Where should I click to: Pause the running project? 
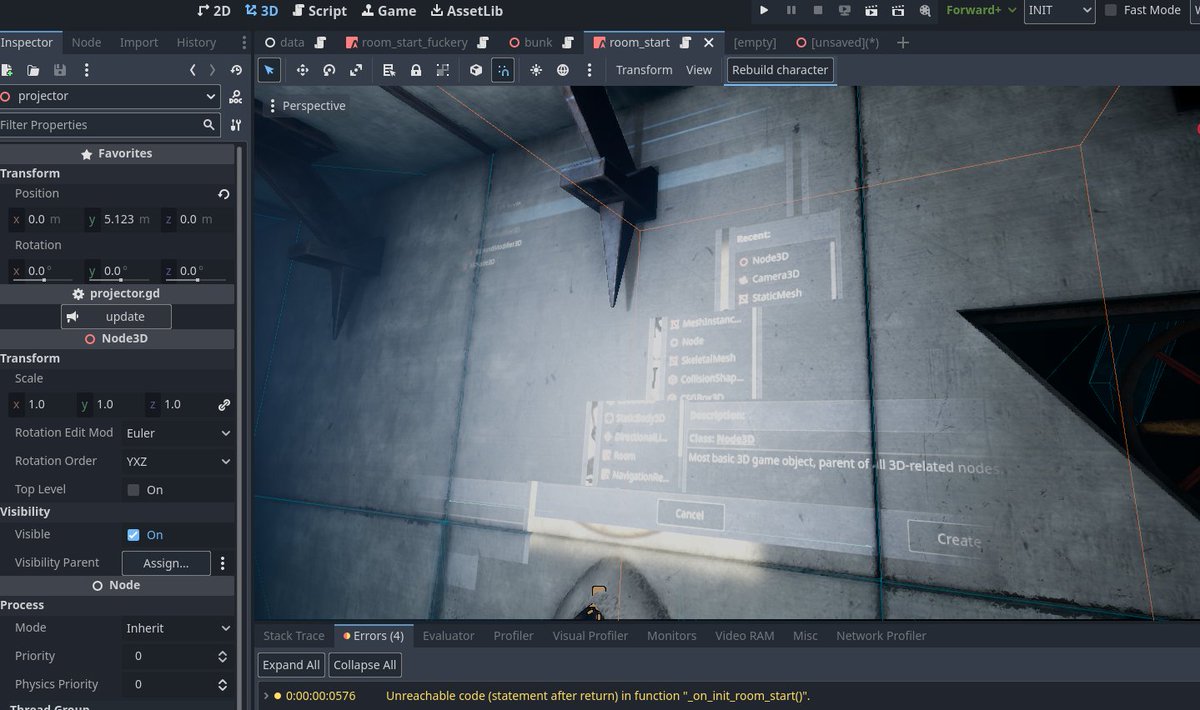pyautogui.click(x=791, y=10)
